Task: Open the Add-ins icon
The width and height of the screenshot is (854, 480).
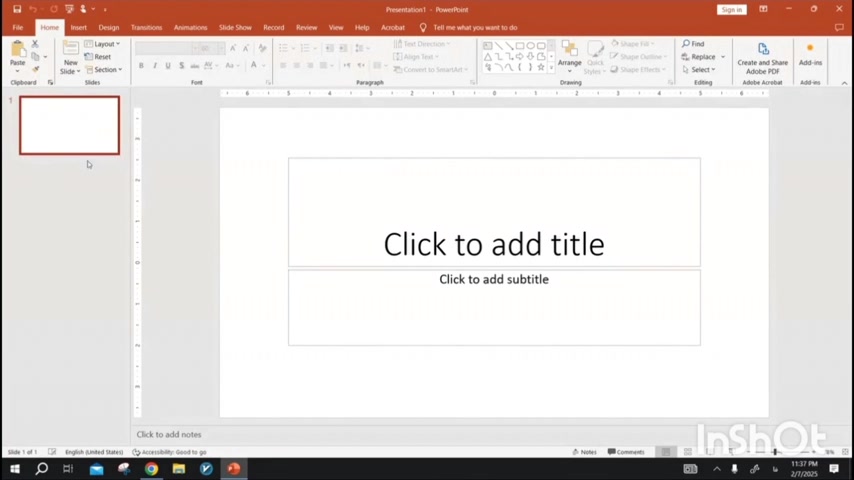Action: tap(810, 50)
